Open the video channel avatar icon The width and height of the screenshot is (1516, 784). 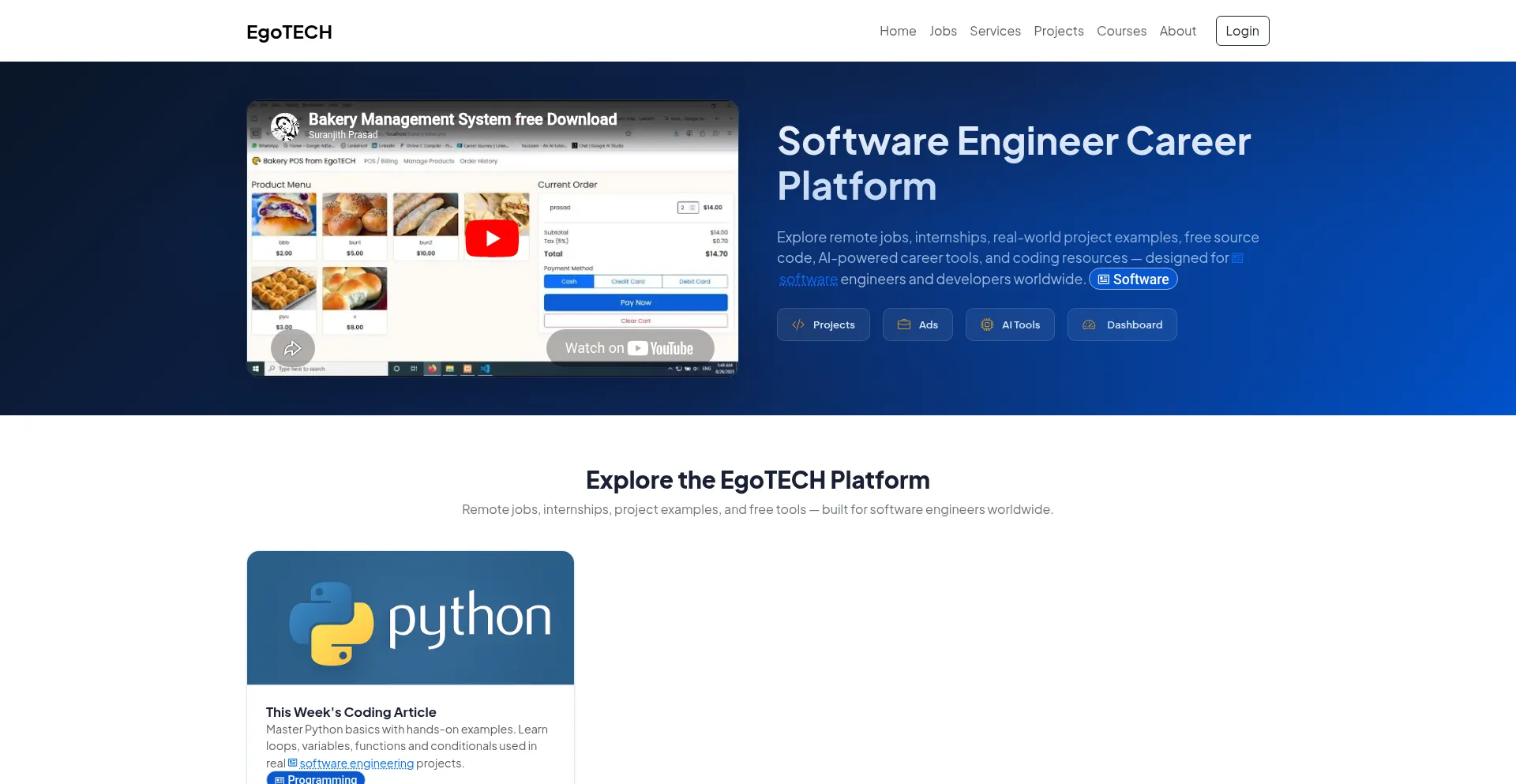point(285,126)
